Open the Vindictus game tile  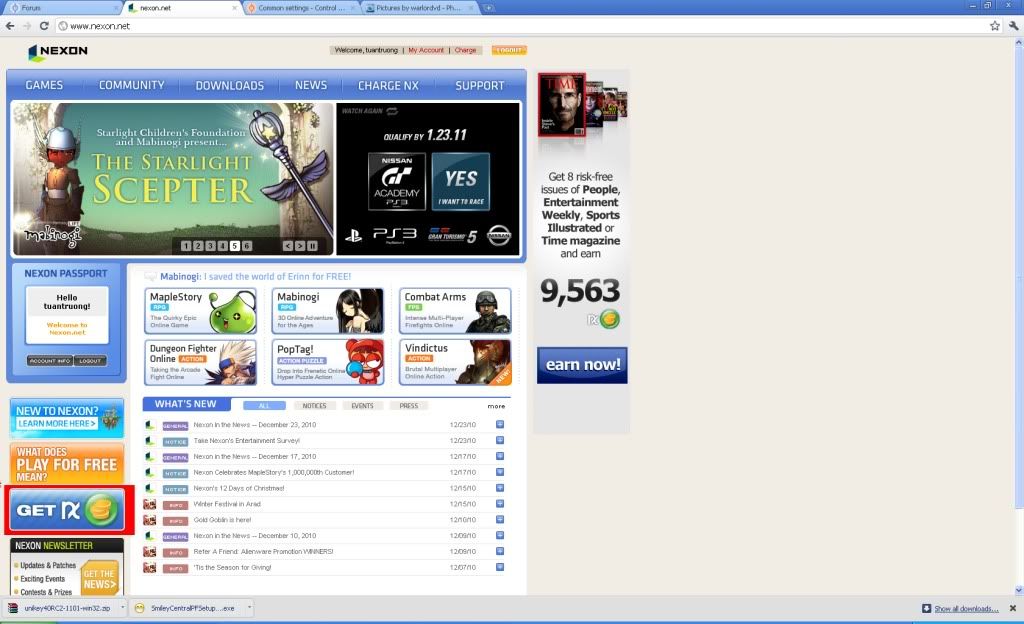pyautogui.click(x=455, y=362)
